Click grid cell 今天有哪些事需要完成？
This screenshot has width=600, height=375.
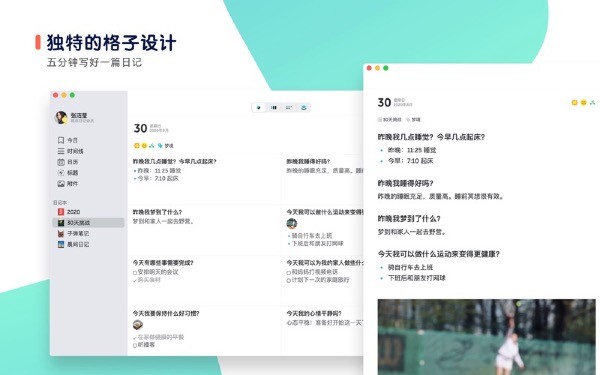pos(205,280)
